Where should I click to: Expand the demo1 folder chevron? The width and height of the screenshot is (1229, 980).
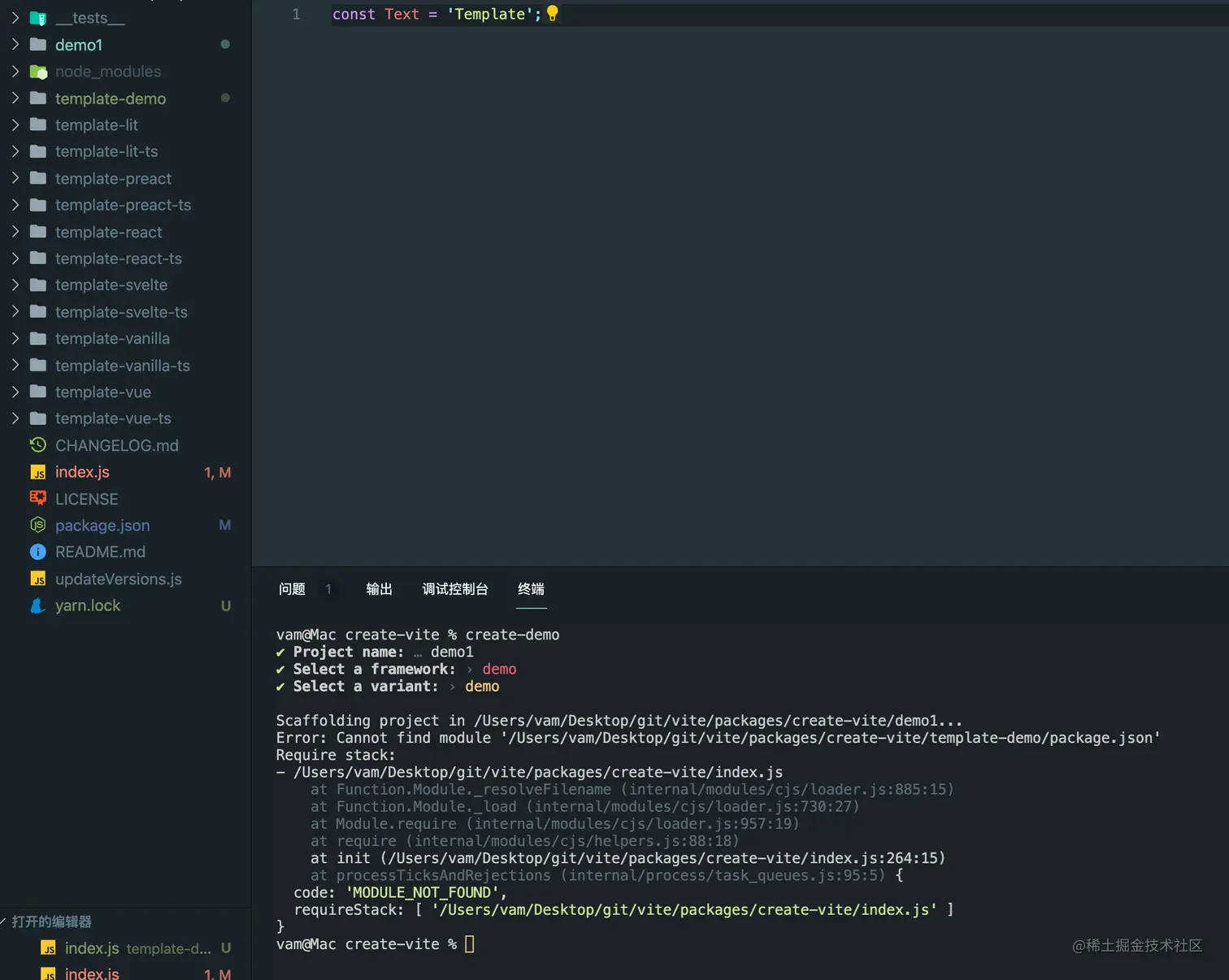click(15, 45)
